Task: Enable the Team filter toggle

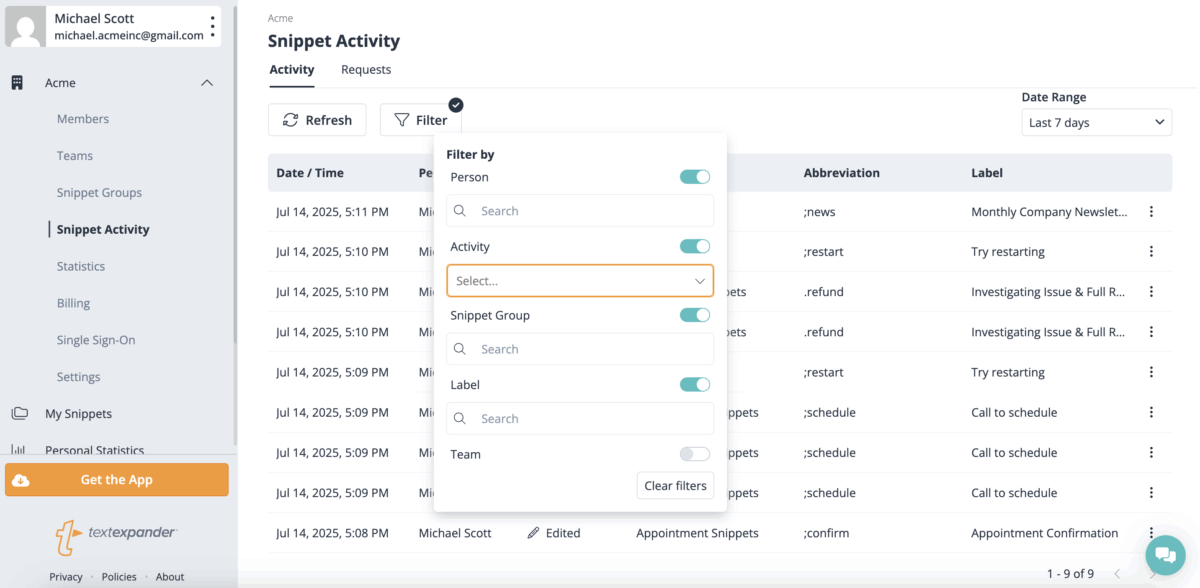Action: point(695,454)
